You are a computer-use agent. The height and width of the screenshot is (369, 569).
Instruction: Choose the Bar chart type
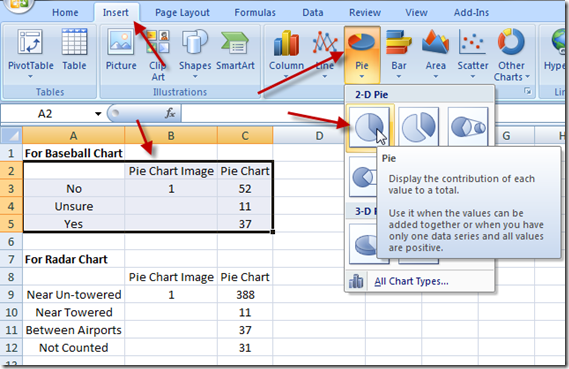coord(398,54)
